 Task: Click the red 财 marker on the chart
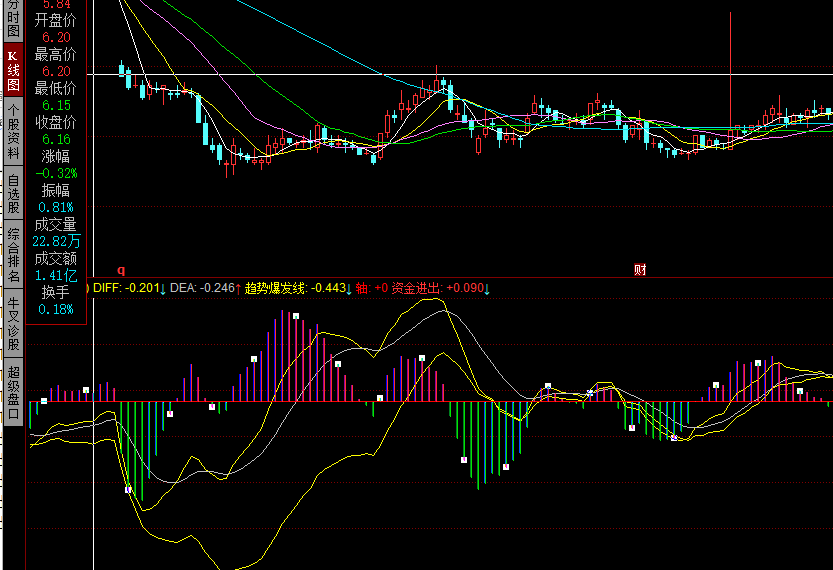pos(640,270)
